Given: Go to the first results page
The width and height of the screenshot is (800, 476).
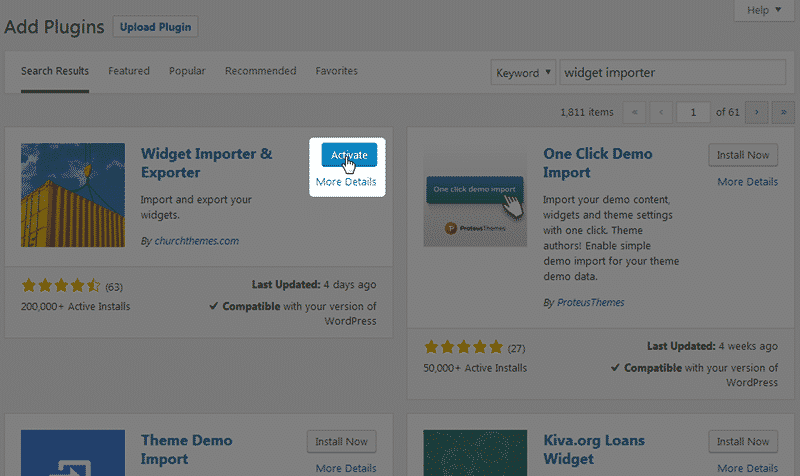Looking at the screenshot, I should pyautogui.click(x=634, y=112).
